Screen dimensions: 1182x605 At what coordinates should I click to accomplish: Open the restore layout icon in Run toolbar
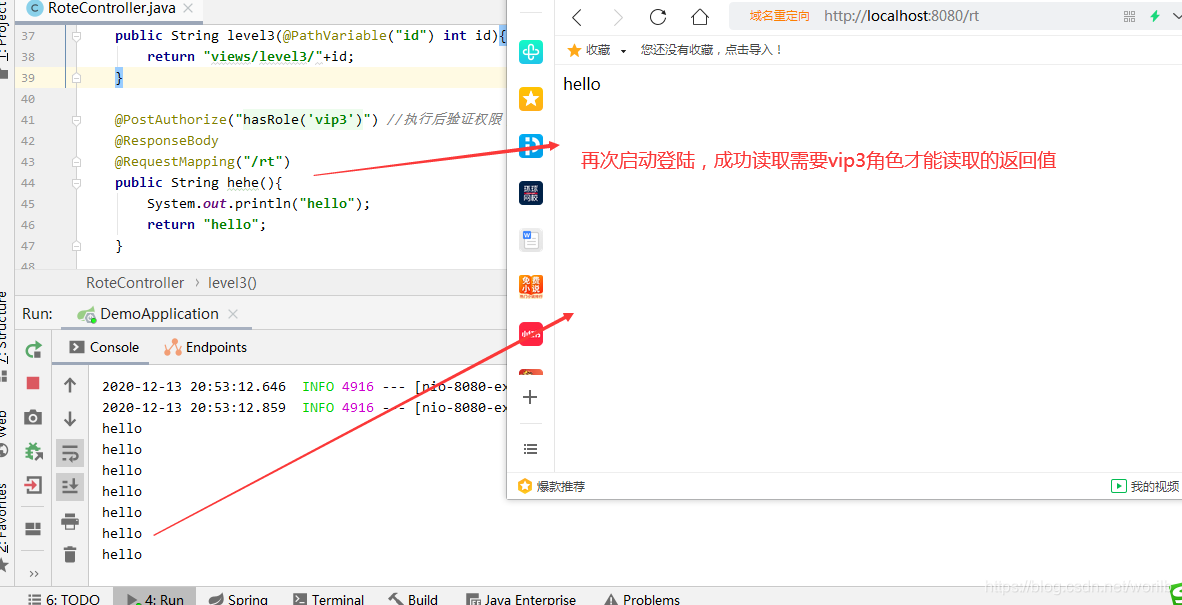point(33,529)
